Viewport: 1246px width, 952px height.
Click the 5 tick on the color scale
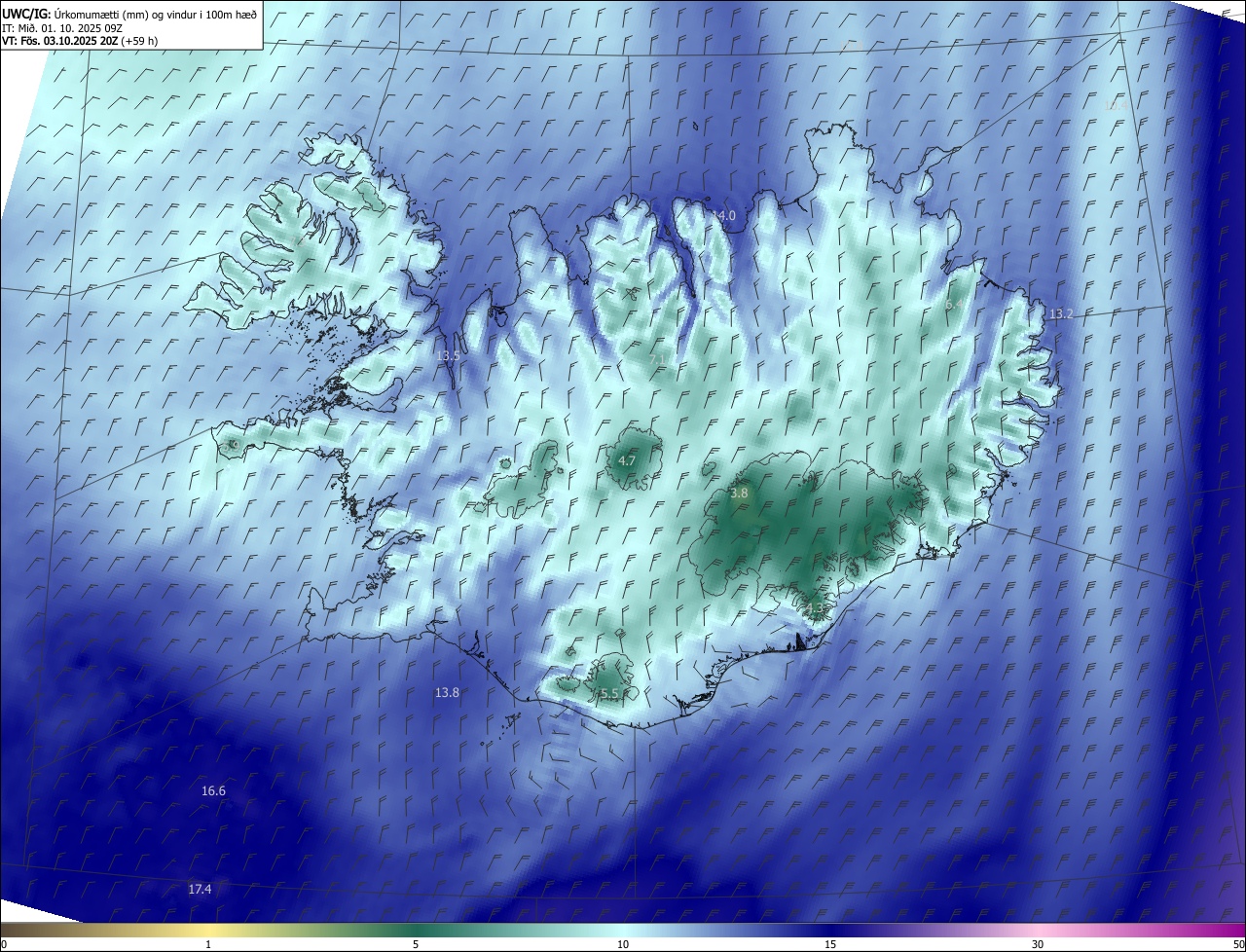point(416,944)
